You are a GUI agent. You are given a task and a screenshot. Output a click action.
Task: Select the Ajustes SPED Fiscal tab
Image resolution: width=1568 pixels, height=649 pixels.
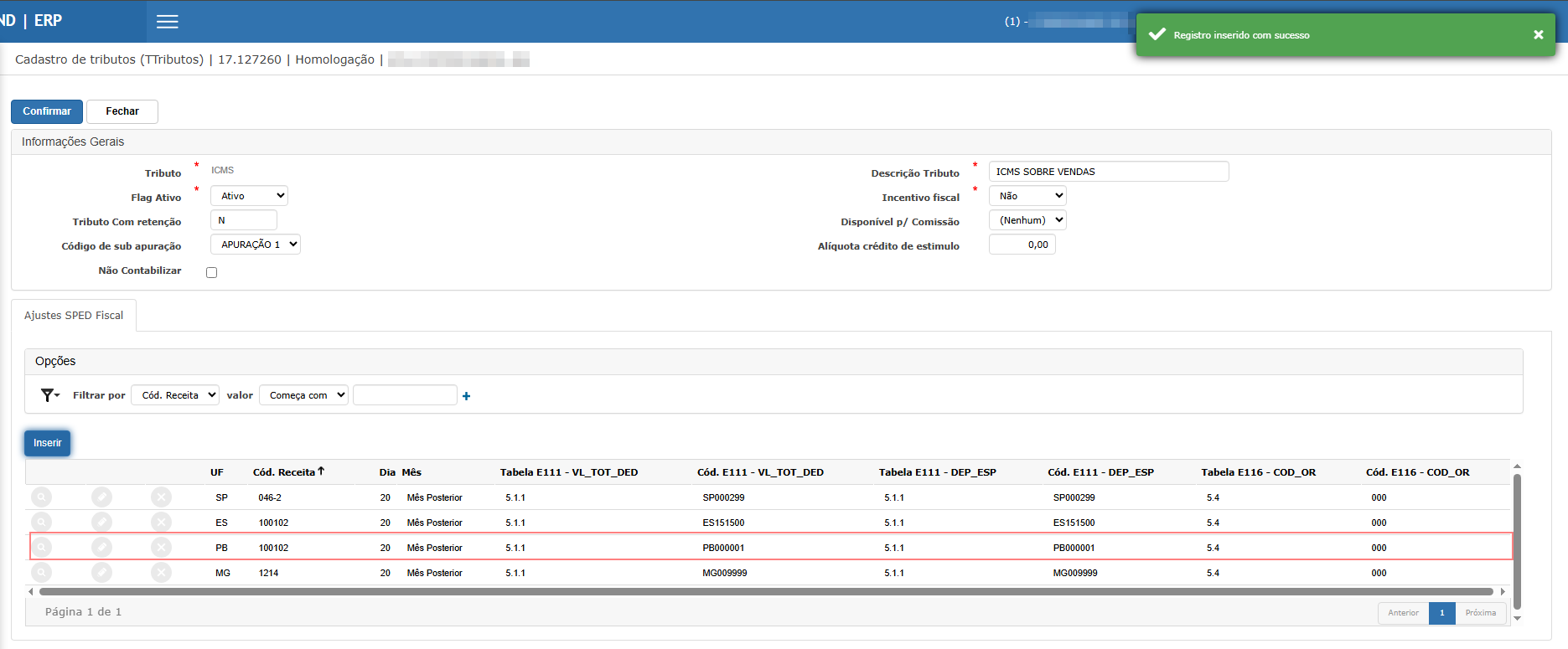tap(74, 316)
